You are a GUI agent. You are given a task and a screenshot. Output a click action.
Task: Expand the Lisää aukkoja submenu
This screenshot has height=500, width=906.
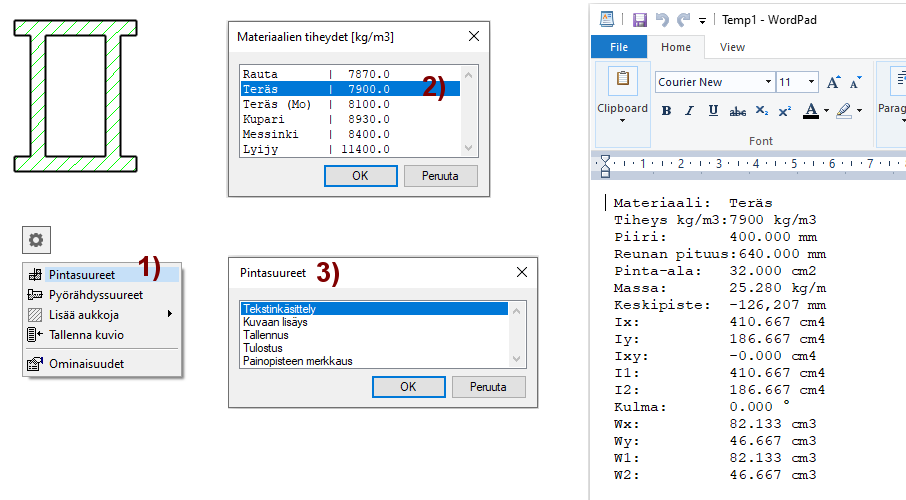point(169,315)
